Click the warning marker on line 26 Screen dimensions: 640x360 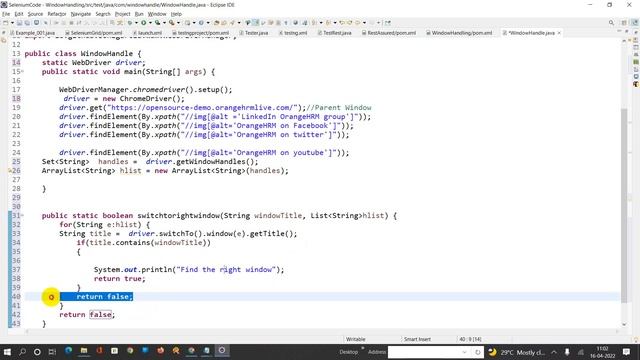click(x=10, y=171)
